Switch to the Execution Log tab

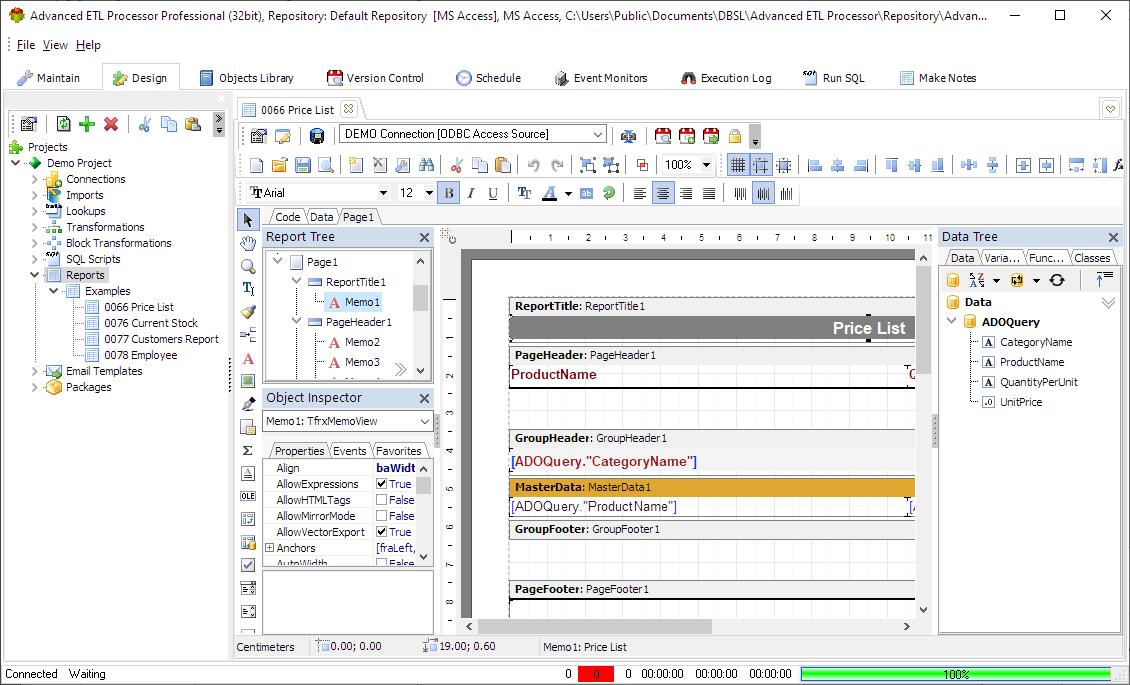coord(726,78)
